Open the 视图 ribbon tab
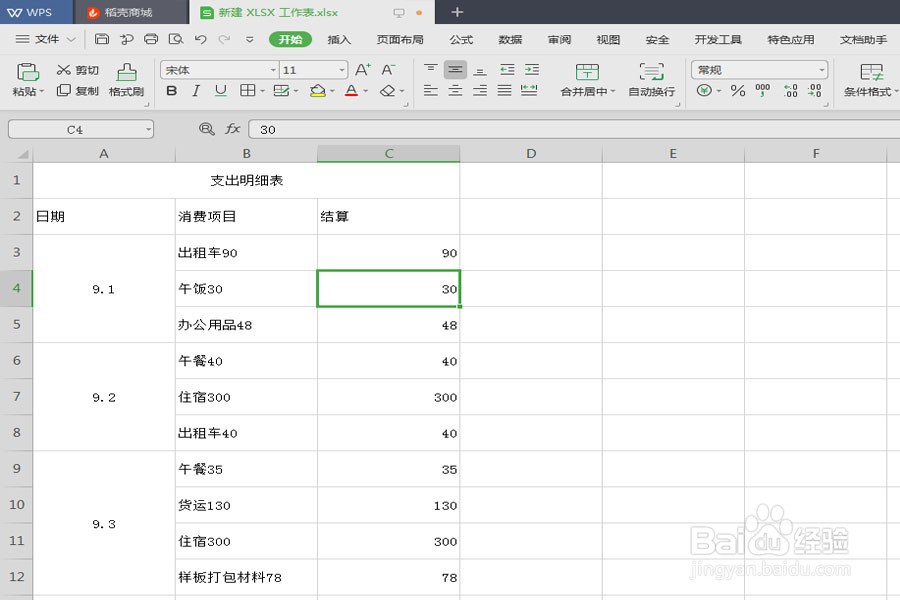 [608, 39]
